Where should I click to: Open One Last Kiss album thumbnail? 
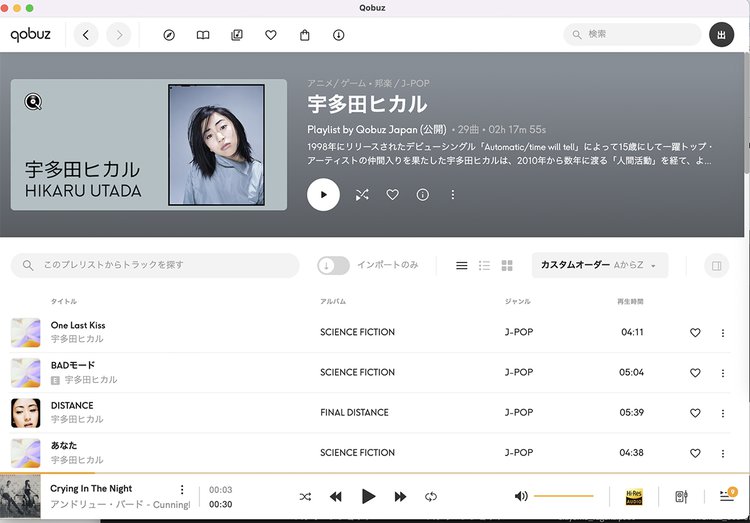(x=26, y=333)
